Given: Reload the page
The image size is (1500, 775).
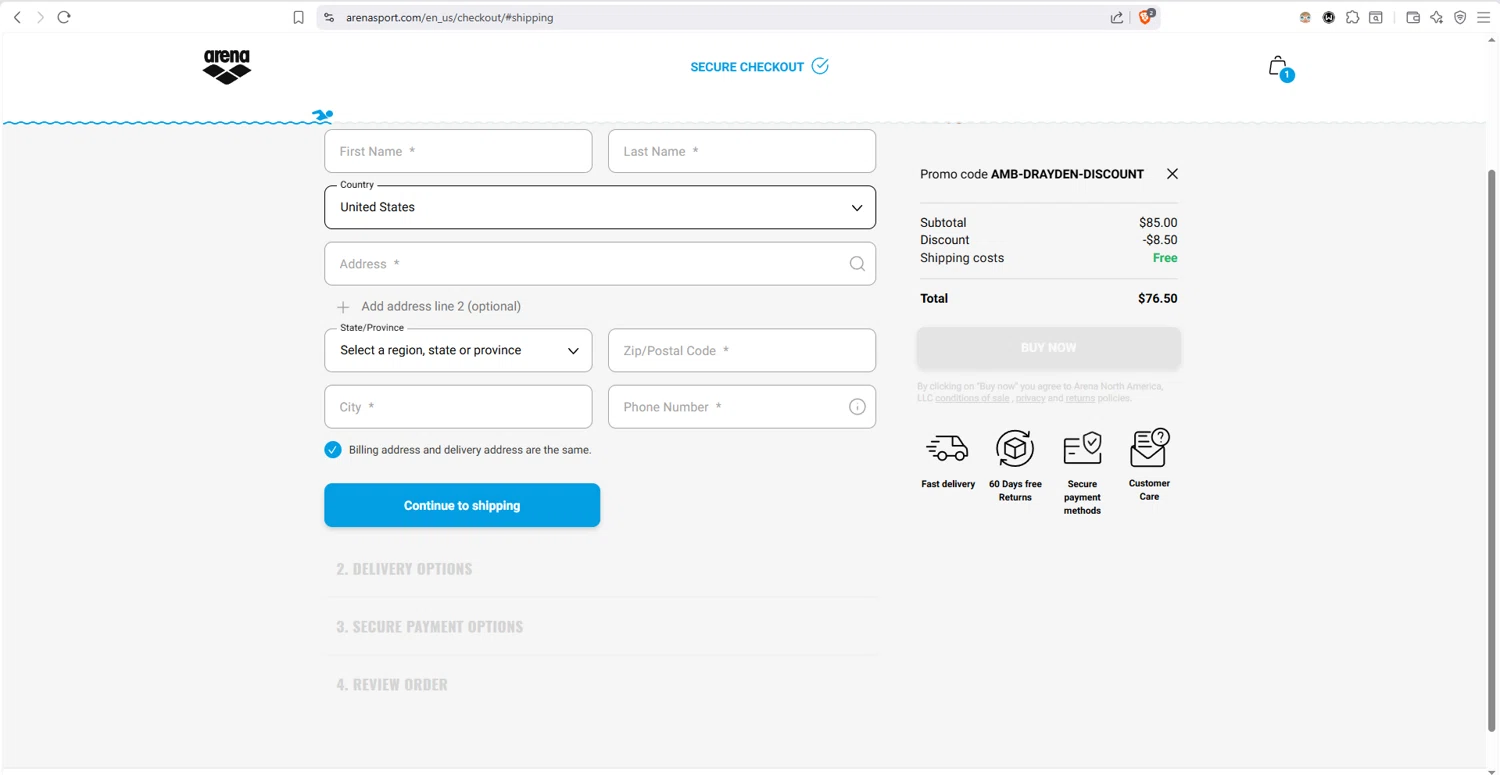Looking at the screenshot, I should (x=64, y=17).
